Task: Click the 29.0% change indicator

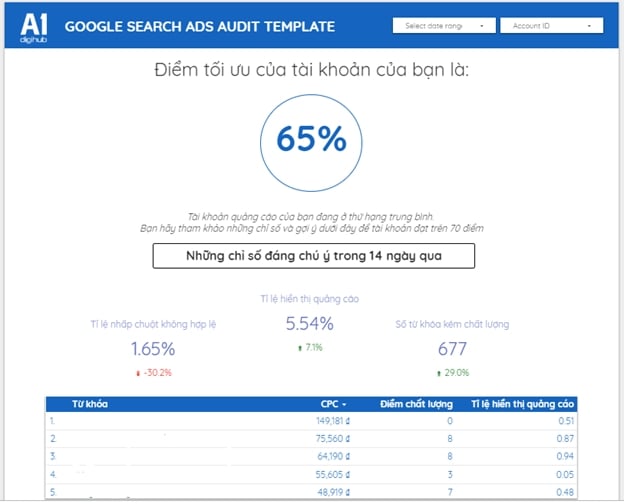Action: point(453,373)
